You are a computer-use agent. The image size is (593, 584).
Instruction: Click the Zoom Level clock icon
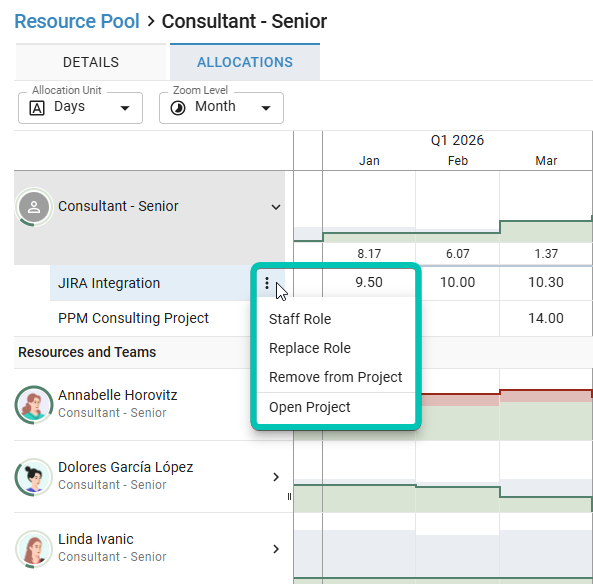(178, 108)
